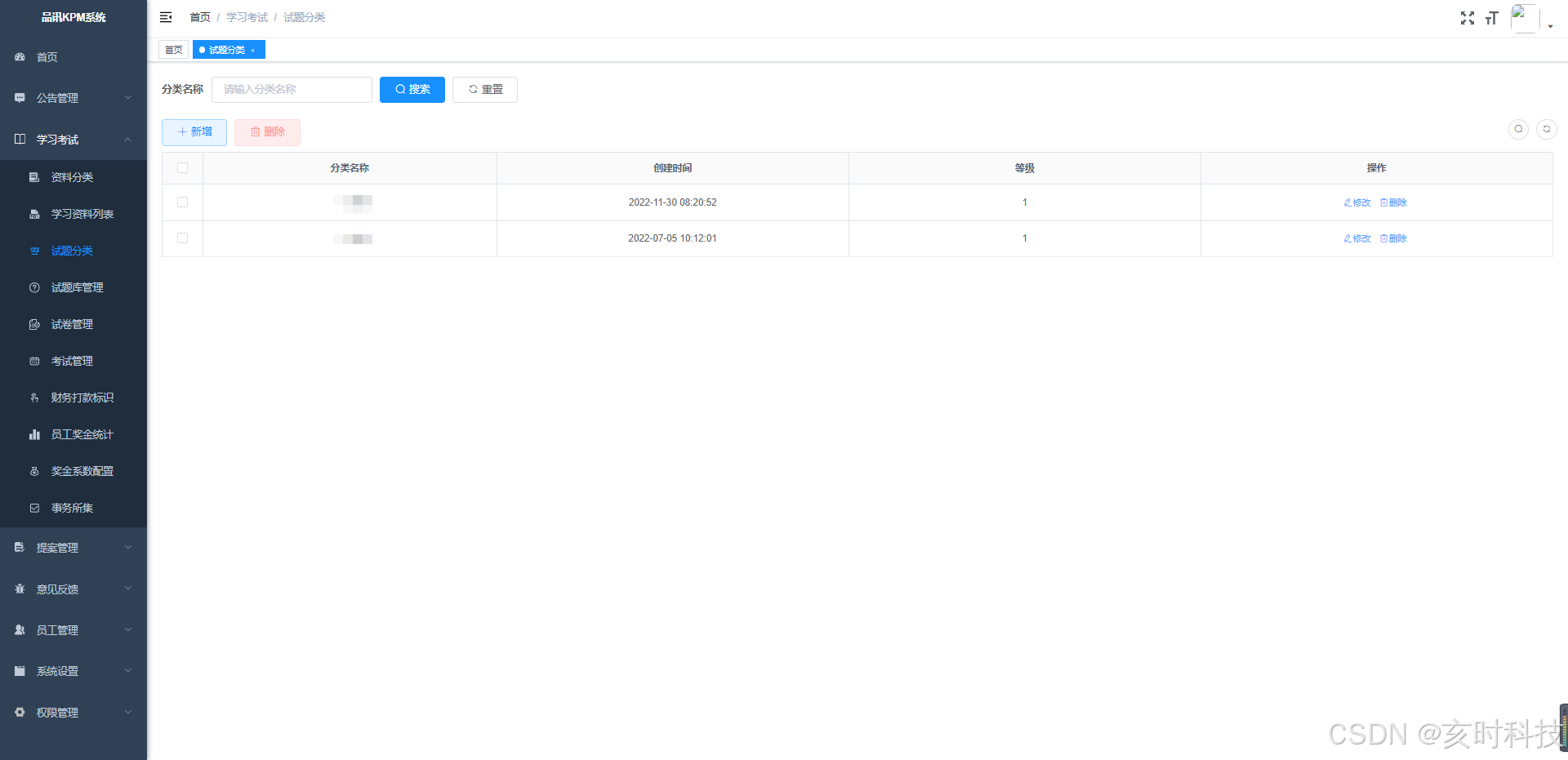
Task: Open 考试管理 in the sidebar
Action: coord(73,361)
